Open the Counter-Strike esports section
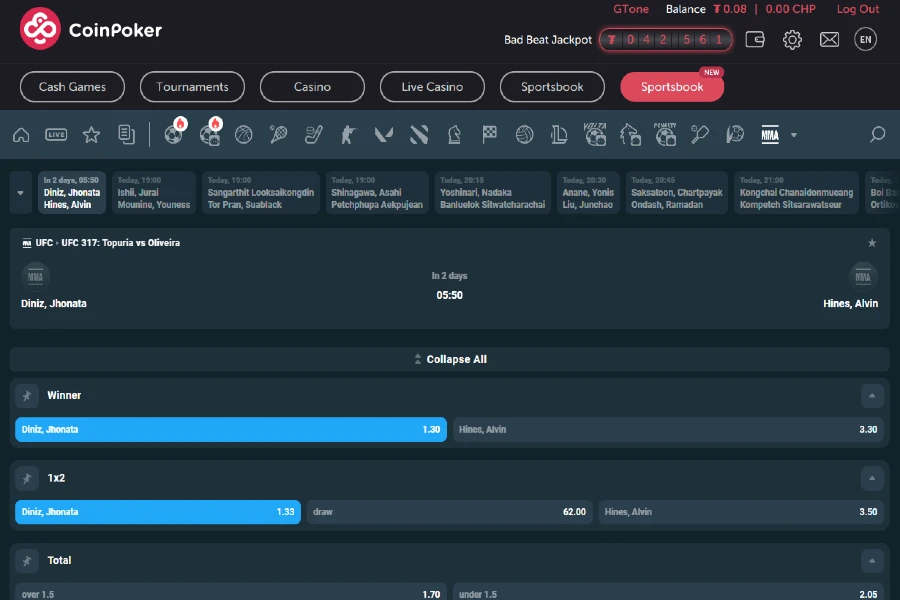Screen dimensions: 900x600 point(348,134)
